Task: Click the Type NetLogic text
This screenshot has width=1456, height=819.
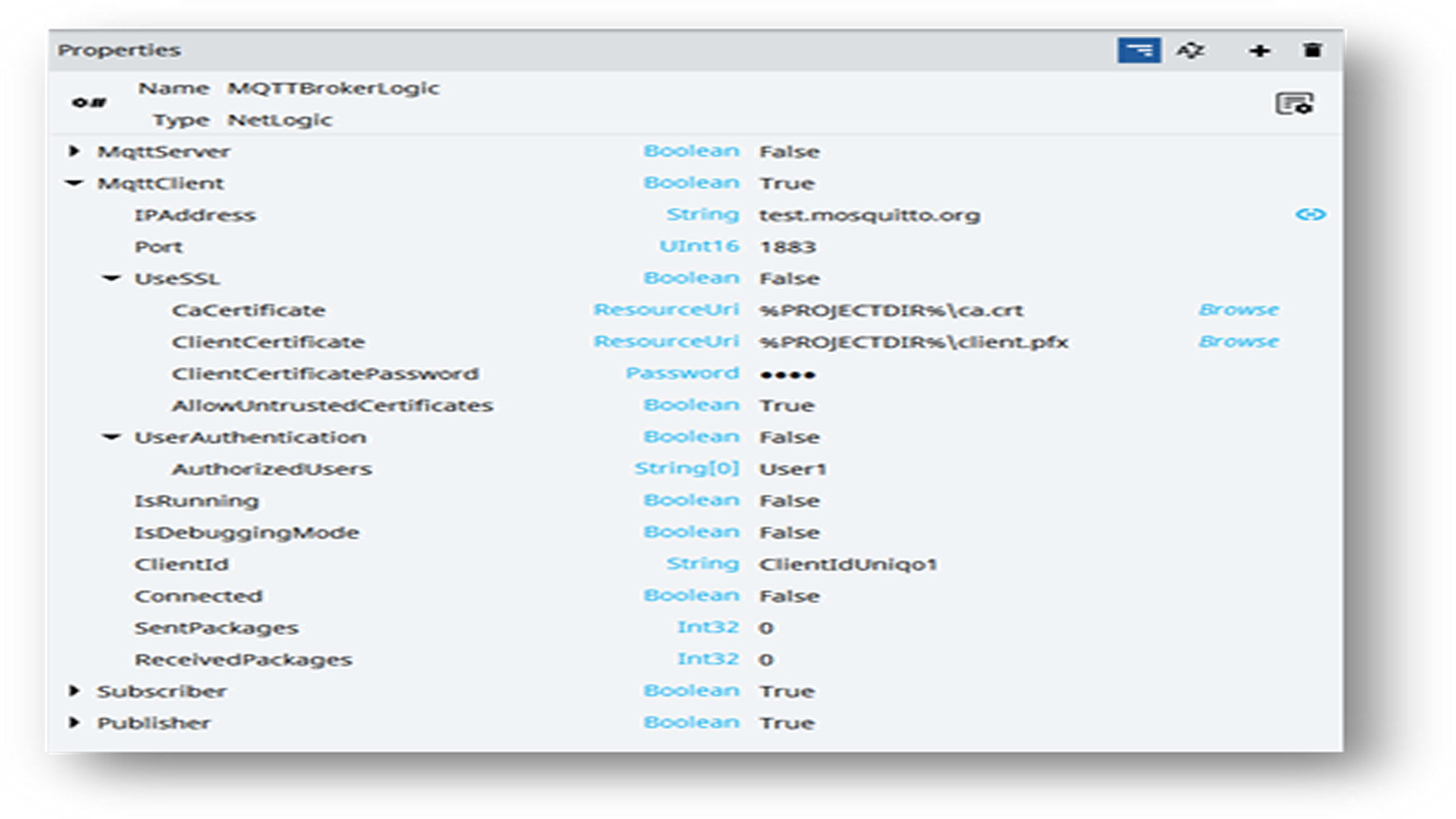Action: [x=280, y=120]
